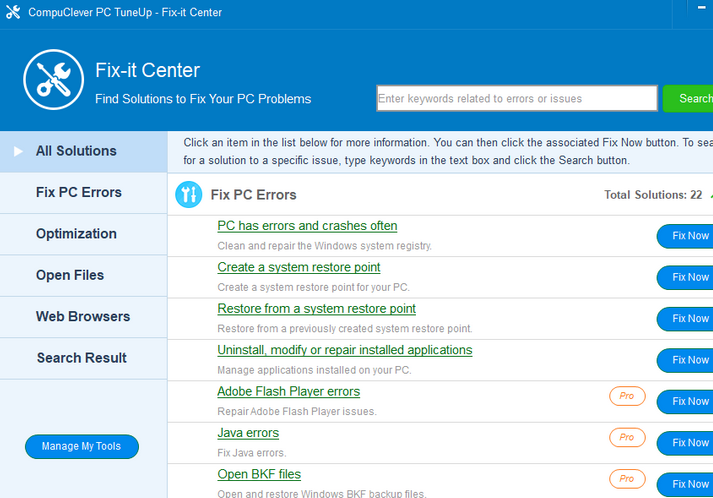Open 'Create a system restore point' link
Screen dimensions: 713x498
(x=299, y=267)
